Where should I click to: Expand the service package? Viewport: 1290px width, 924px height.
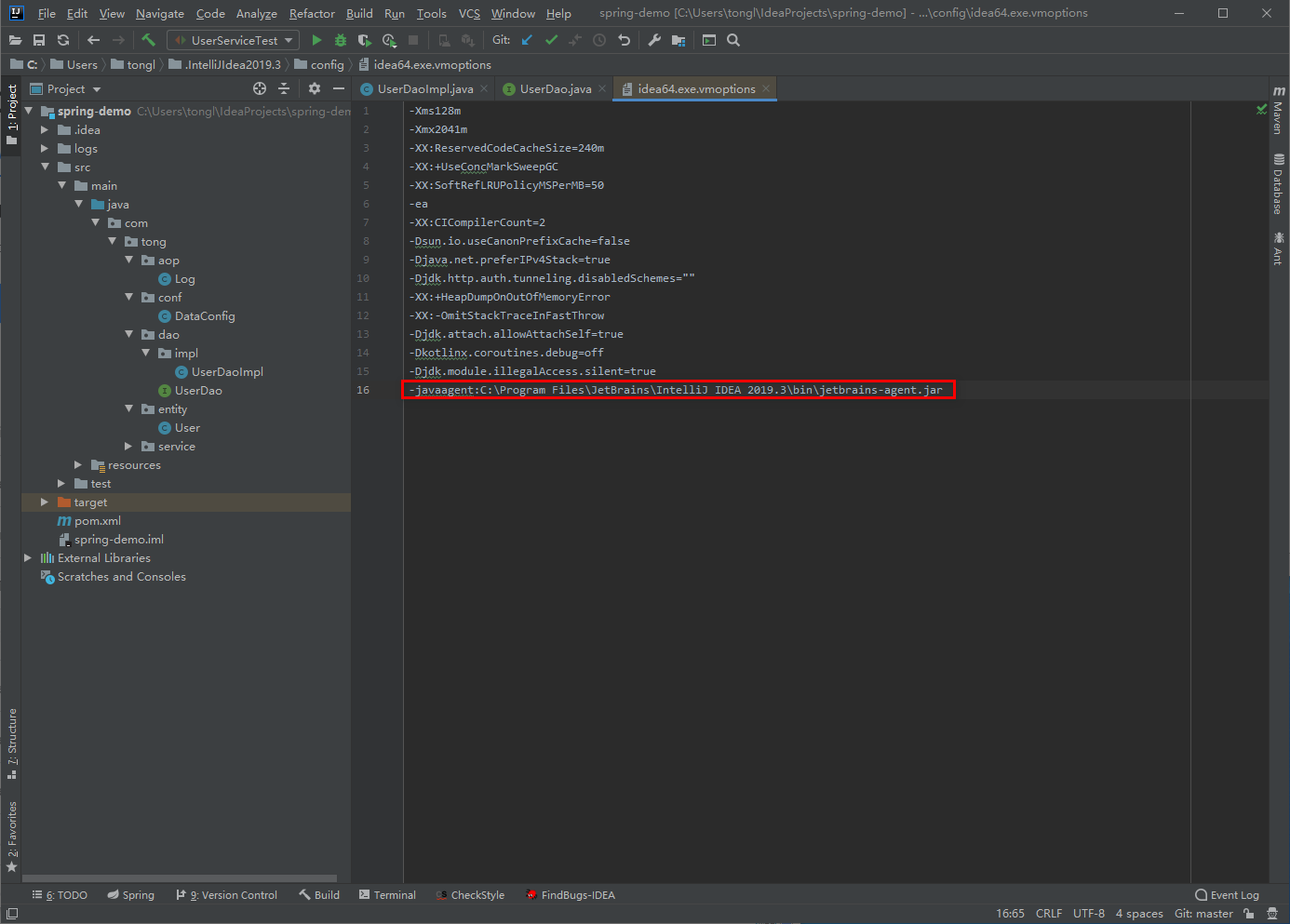(x=129, y=446)
